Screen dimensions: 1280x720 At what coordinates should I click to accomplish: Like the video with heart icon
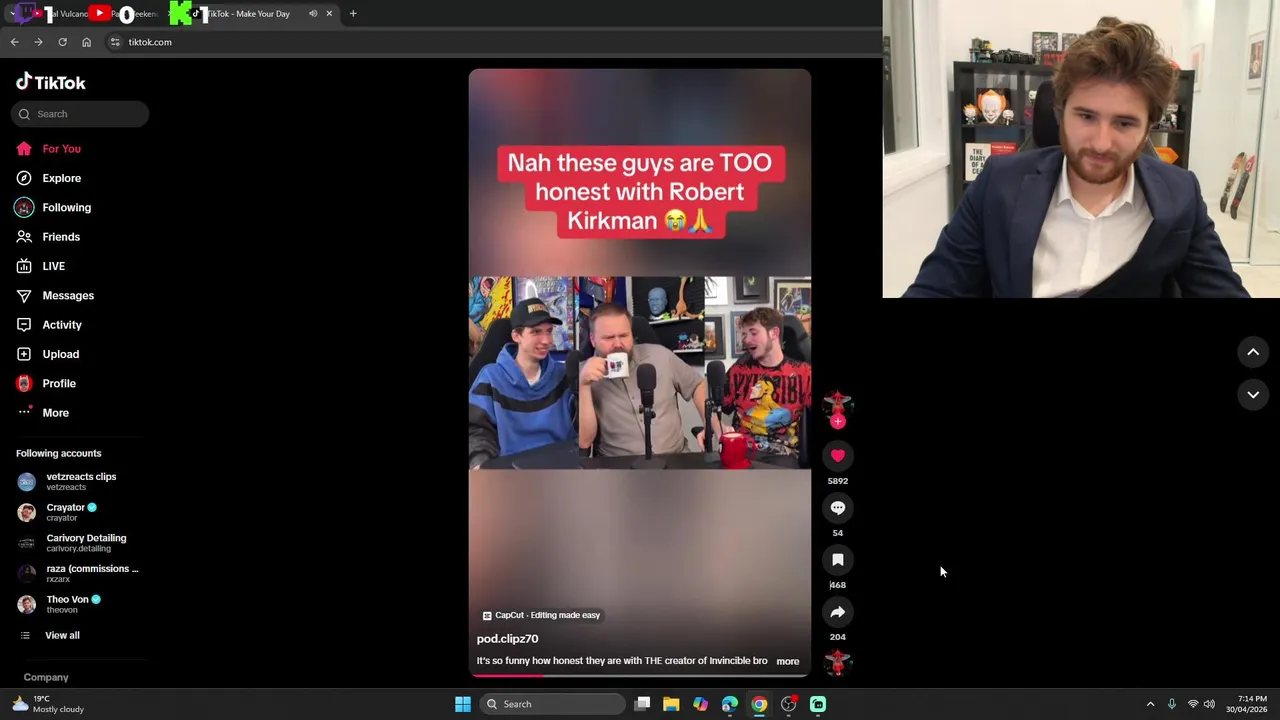tap(838, 456)
